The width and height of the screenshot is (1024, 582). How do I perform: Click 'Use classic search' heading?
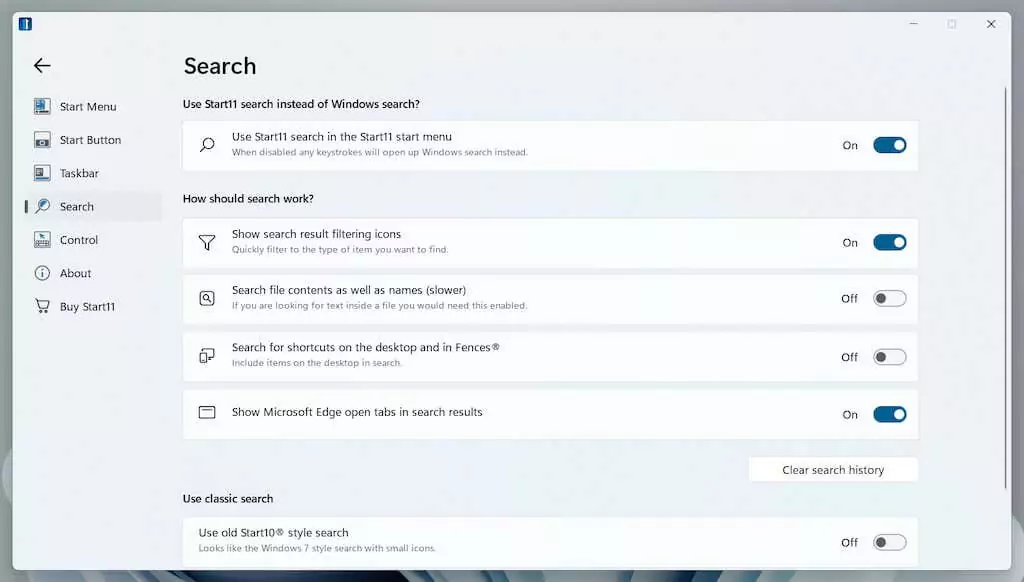[228, 498]
